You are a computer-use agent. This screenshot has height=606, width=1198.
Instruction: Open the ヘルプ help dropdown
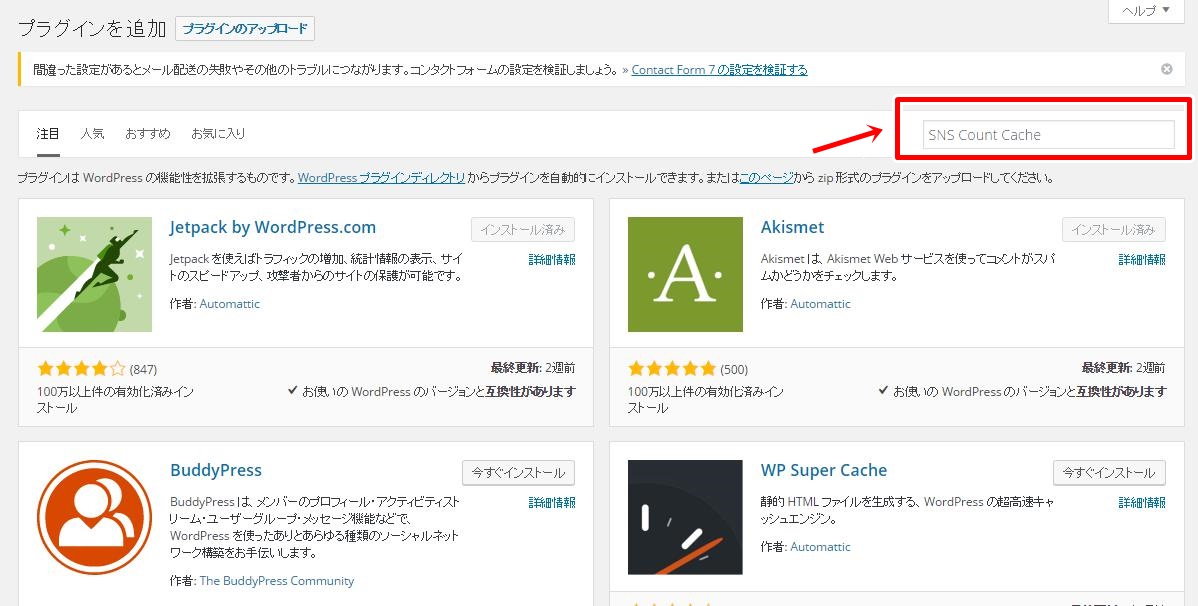(x=1146, y=11)
